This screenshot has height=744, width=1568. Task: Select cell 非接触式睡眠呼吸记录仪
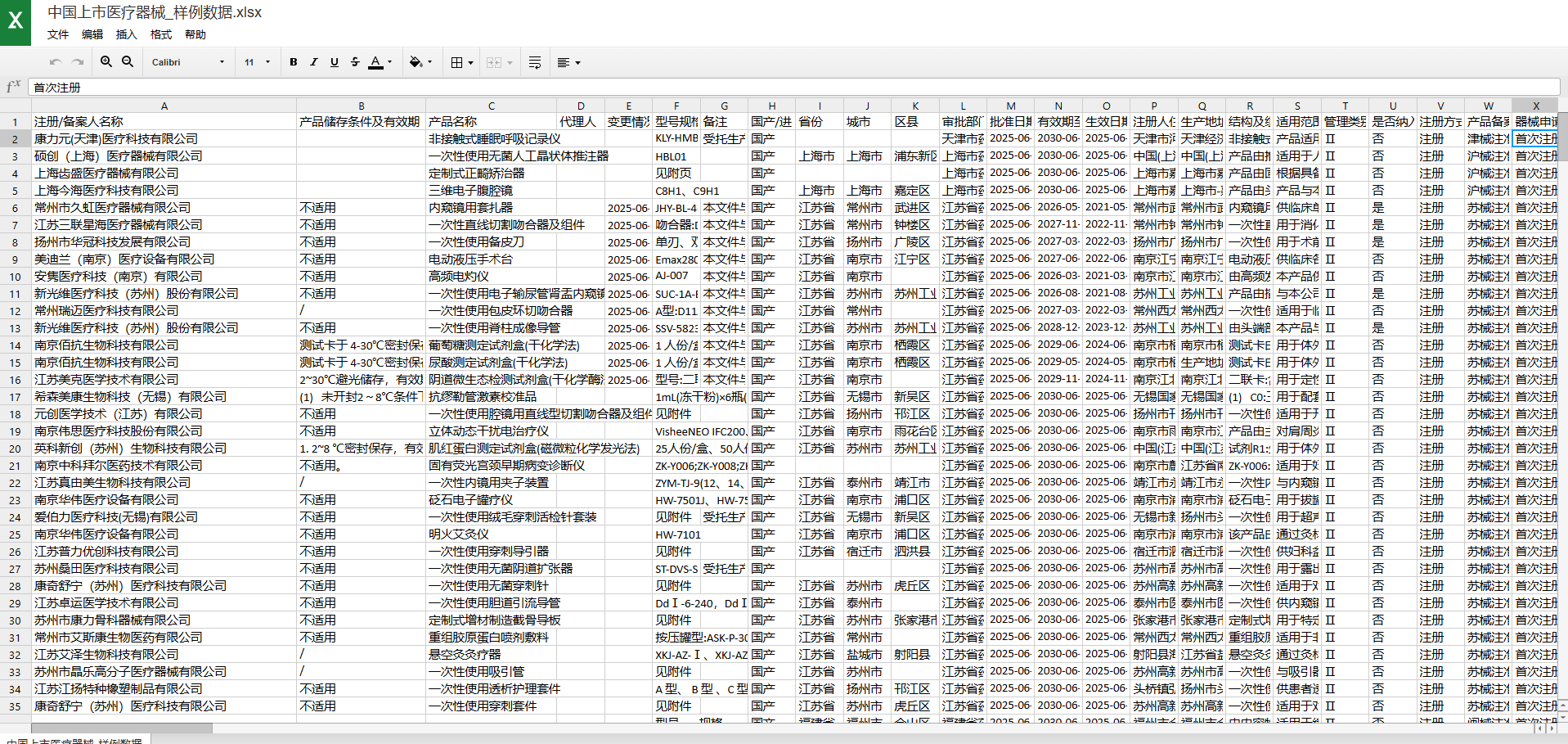click(492, 139)
